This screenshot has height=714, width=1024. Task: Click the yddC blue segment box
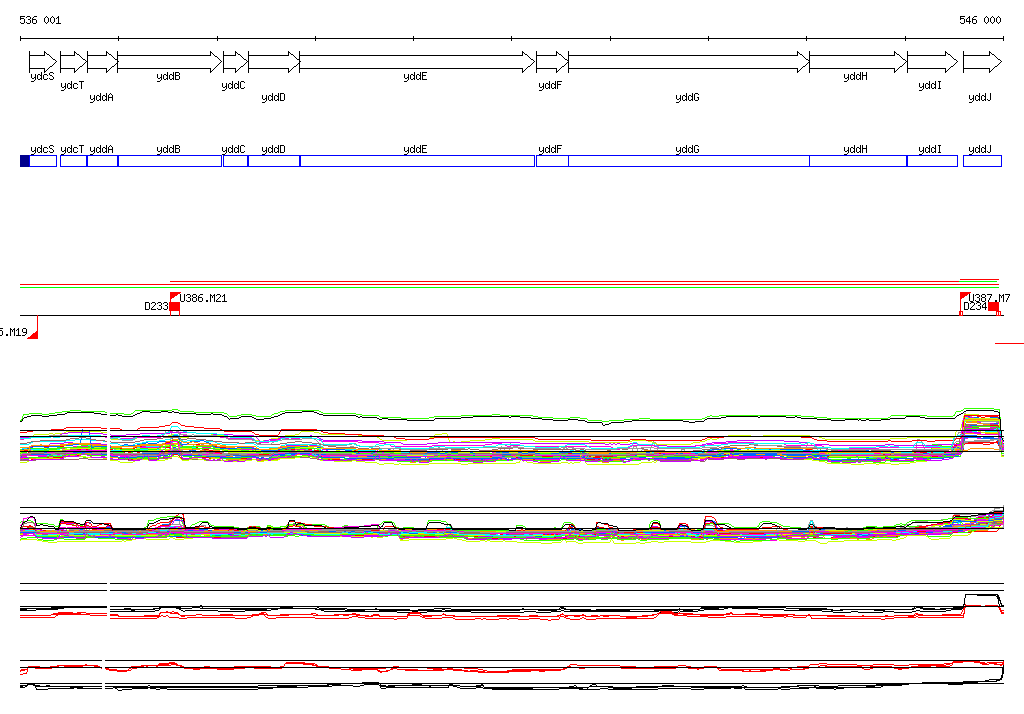coord(236,161)
